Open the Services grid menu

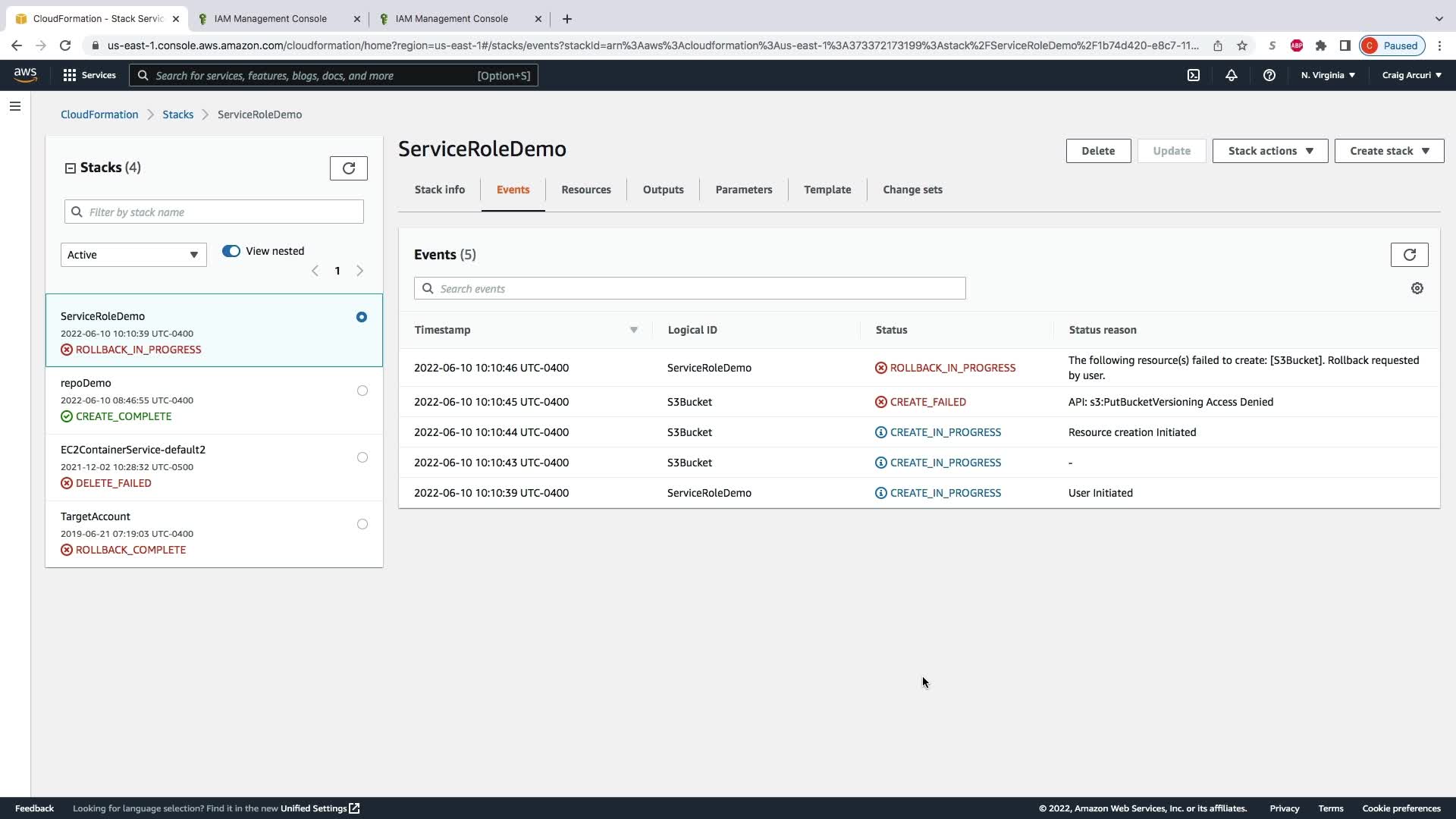(89, 75)
